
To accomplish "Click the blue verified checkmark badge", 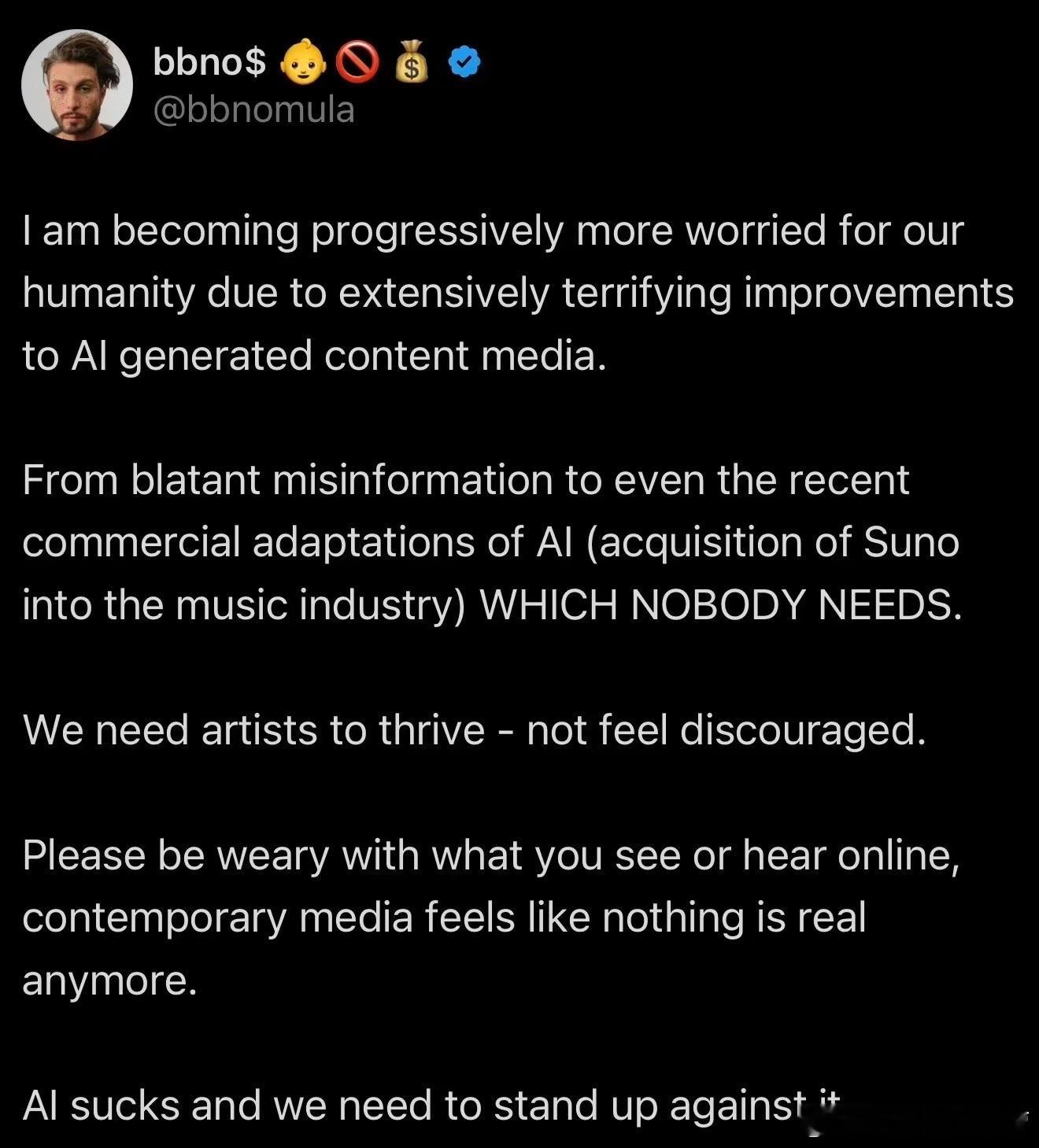I will pyautogui.click(x=464, y=63).
